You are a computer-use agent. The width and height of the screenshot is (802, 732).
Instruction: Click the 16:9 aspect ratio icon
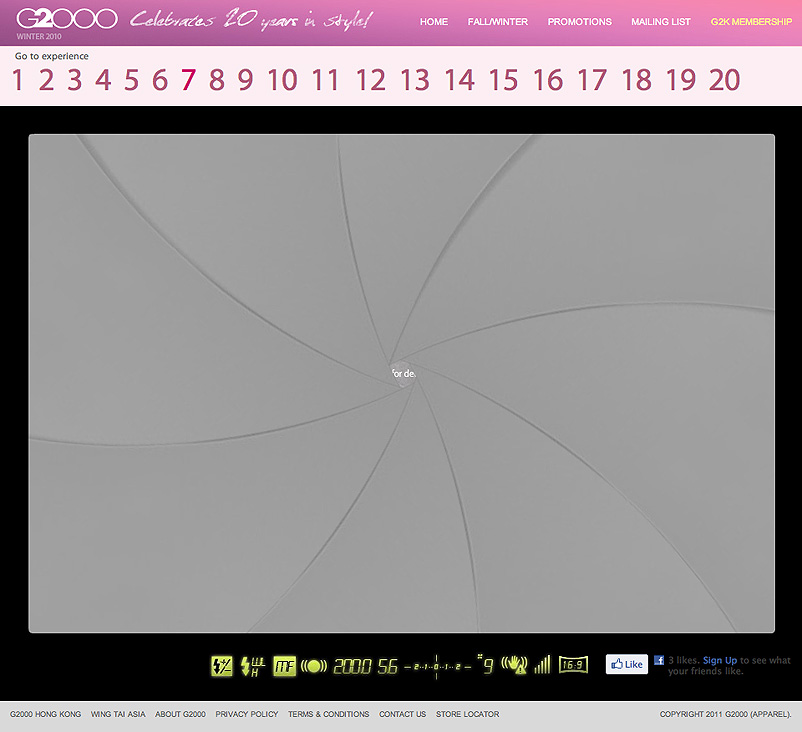[x=573, y=664]
